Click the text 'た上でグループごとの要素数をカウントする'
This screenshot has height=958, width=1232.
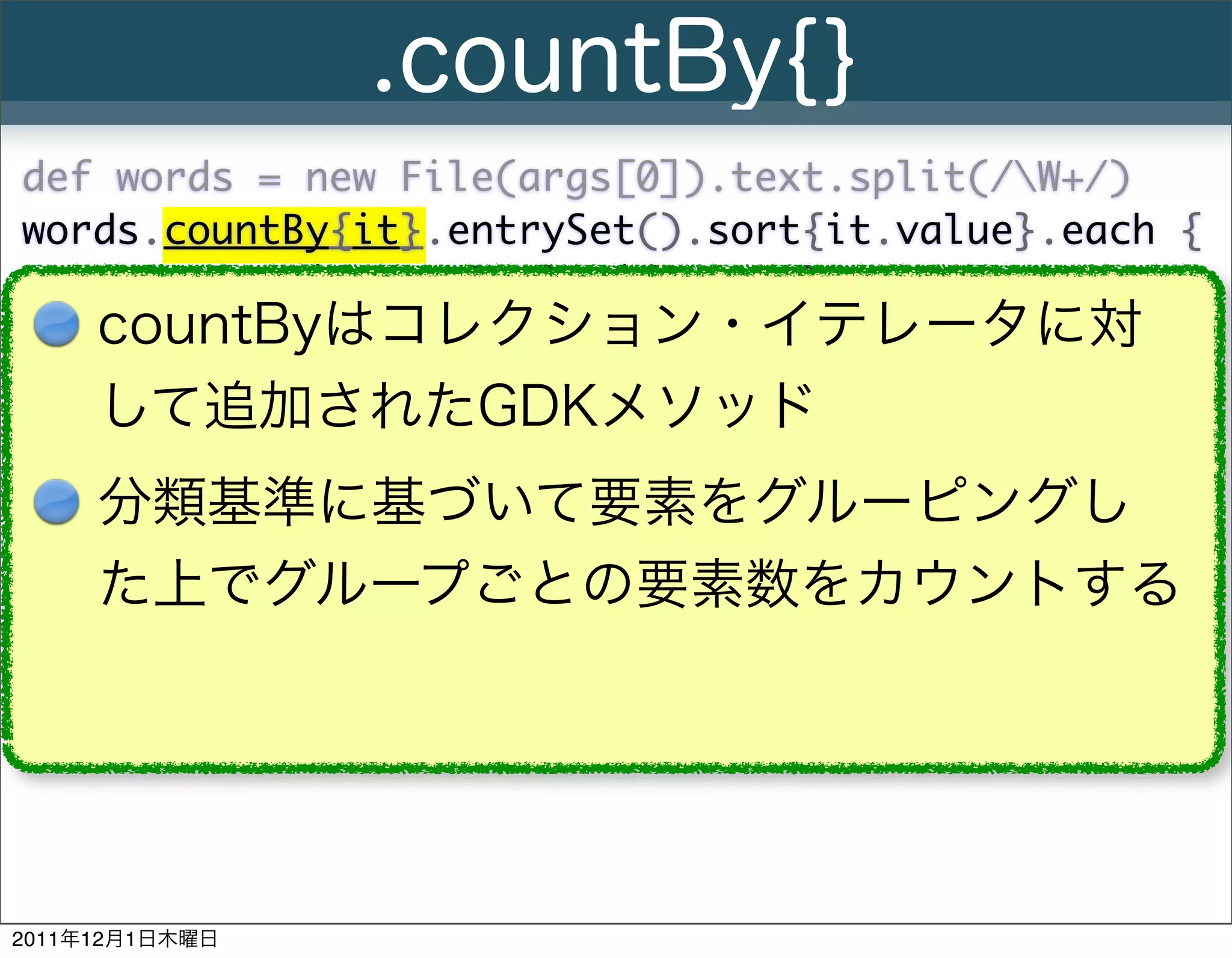[640, 582]
